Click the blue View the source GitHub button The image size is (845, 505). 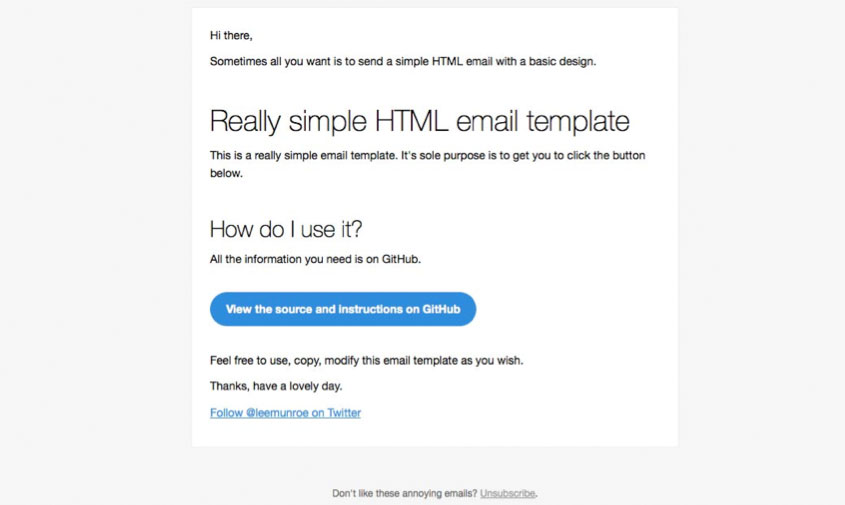(x=342, y=309)
